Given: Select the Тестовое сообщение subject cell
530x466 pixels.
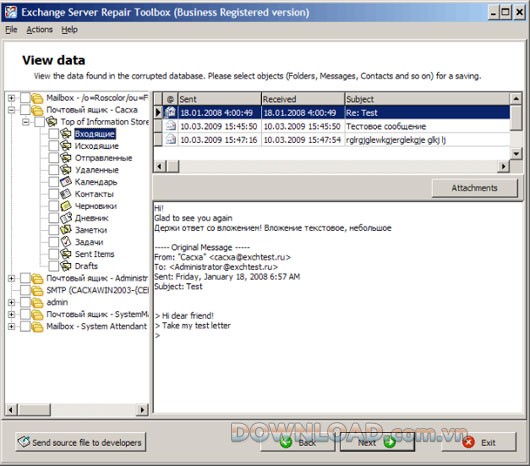Looking at the screenshot, I should (x=427, y=126).
